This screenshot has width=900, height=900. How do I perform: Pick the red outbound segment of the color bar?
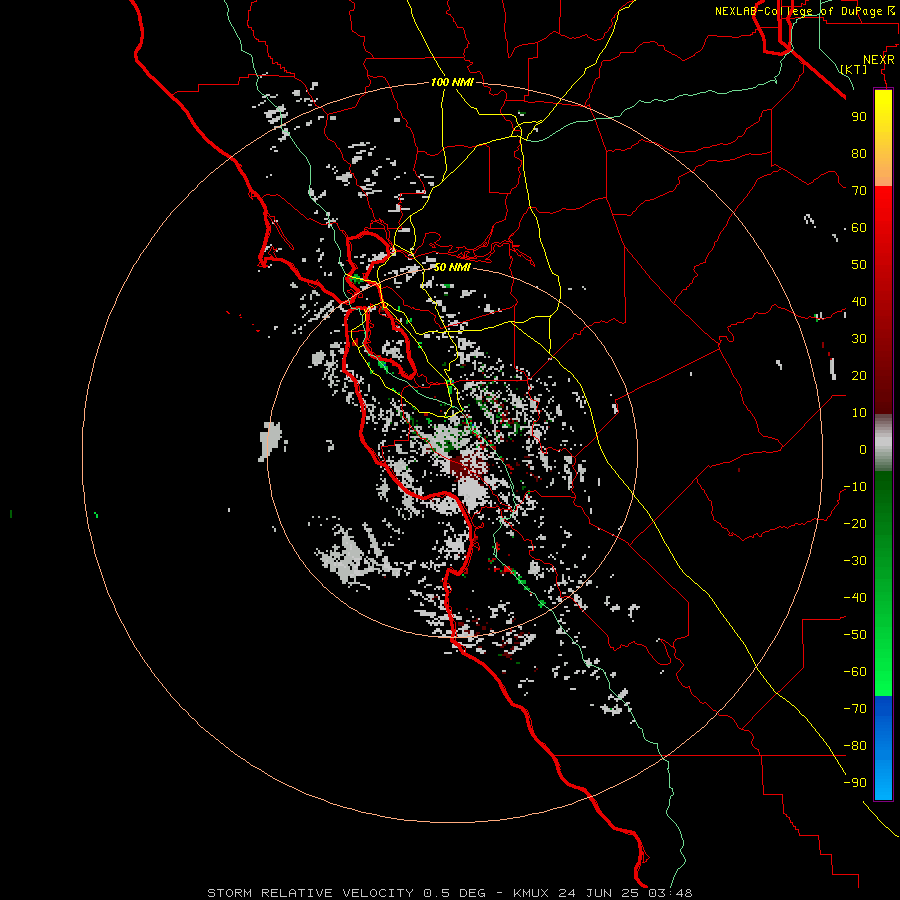[883, 300]
